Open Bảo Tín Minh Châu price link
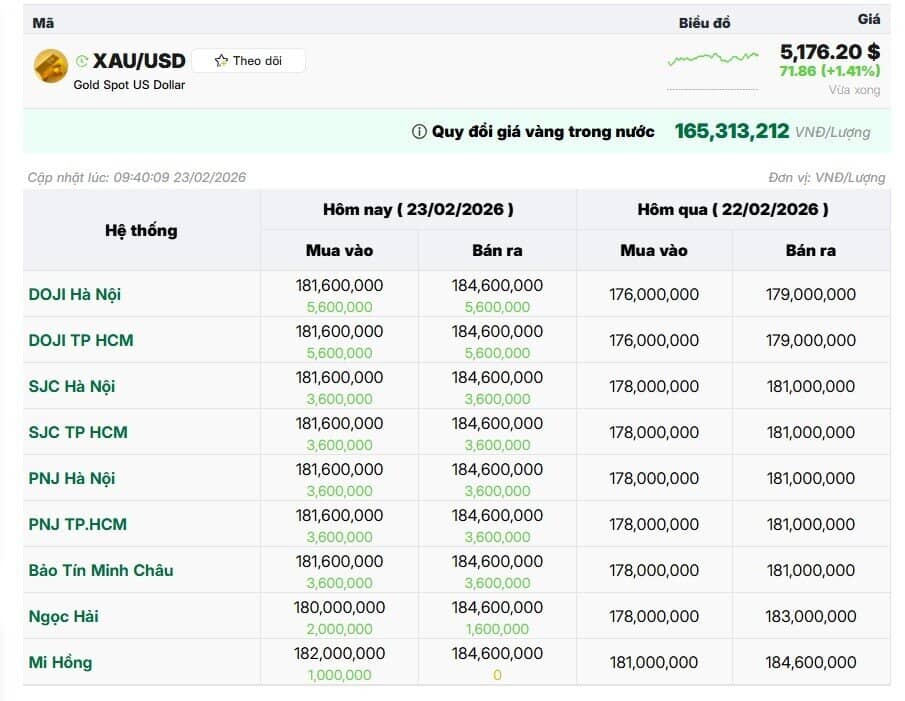Screen dimensions: 905x701 pos(101,570)
